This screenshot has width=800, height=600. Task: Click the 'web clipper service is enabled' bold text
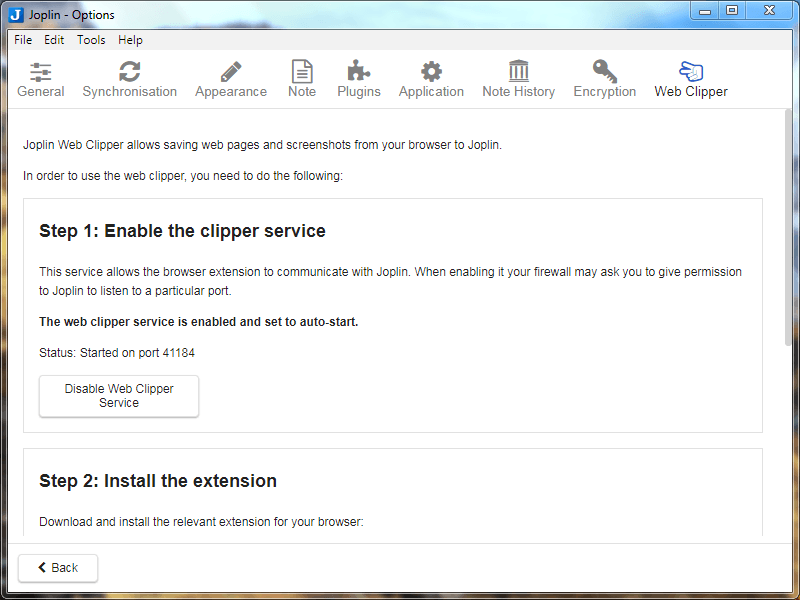(198, 322)
